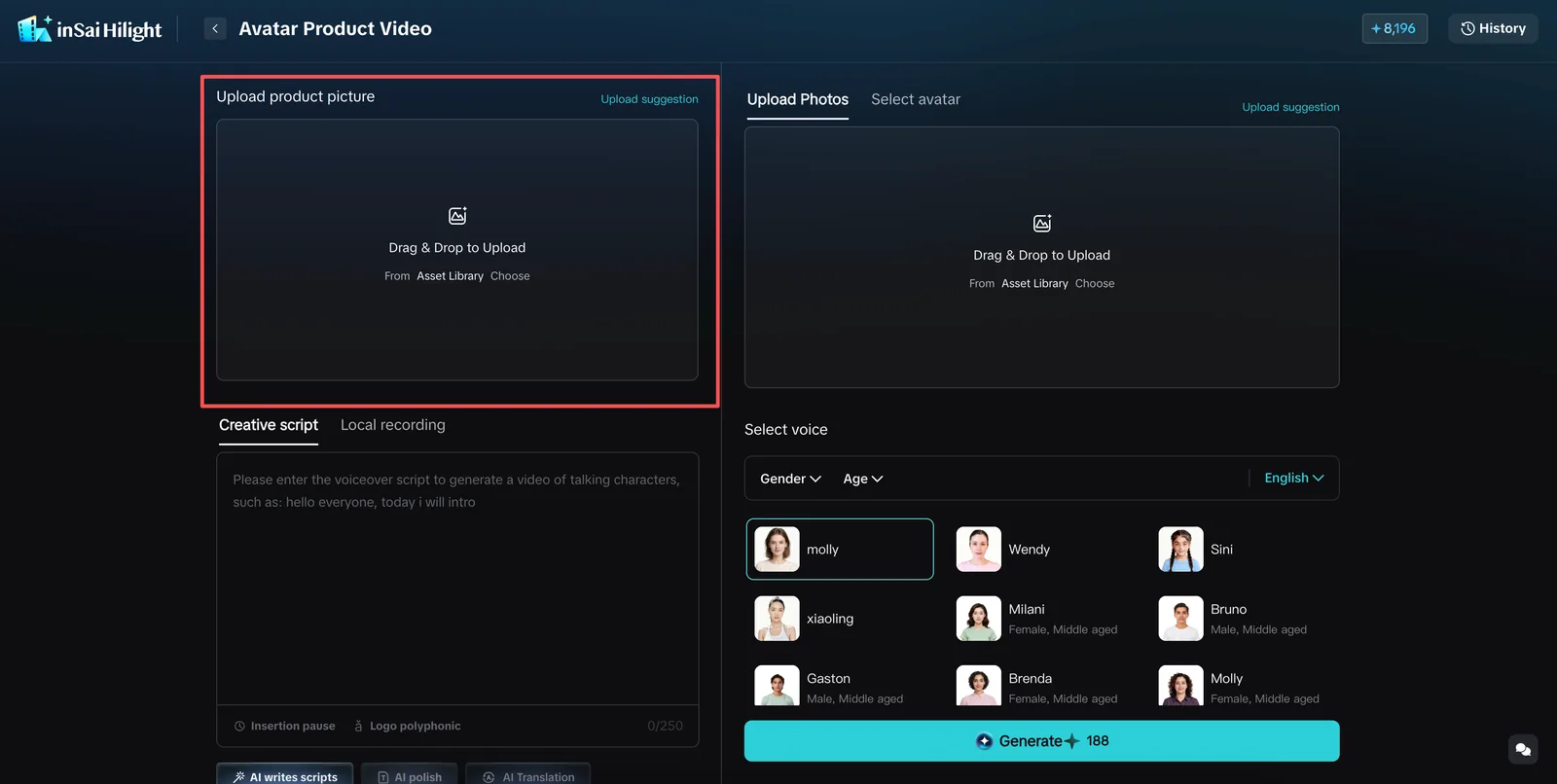Click the inSai Hilight logo

coord(90,29)
